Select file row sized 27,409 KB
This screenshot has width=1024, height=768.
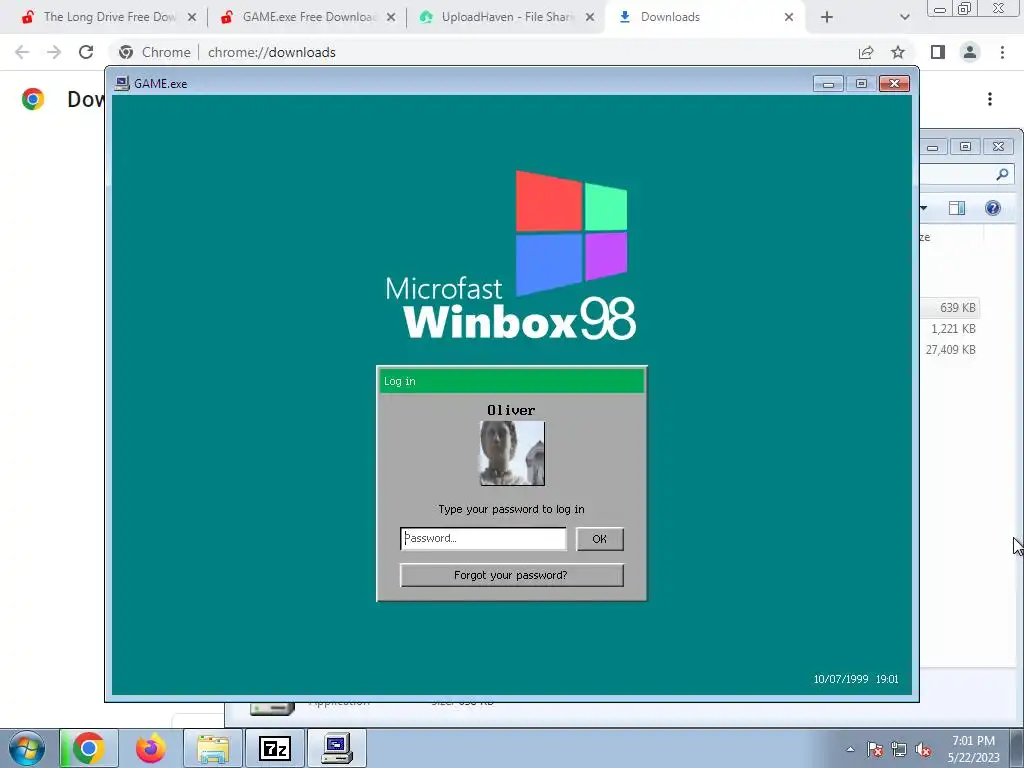950,349
